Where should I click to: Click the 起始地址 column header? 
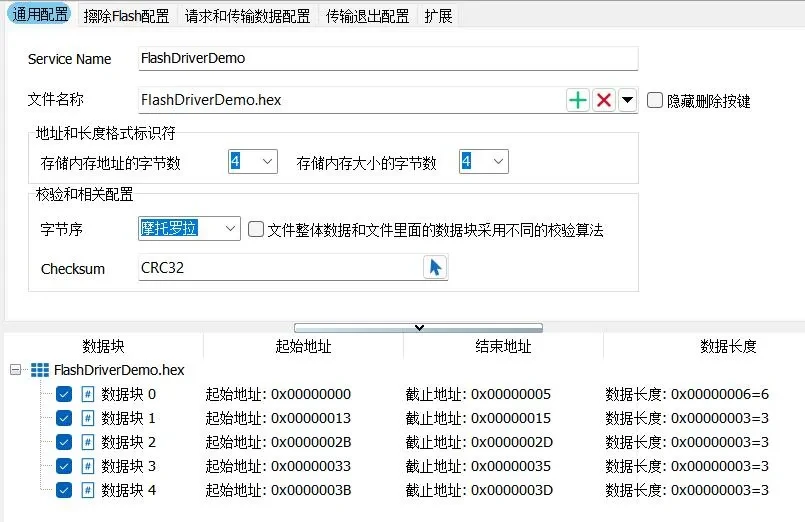click(x=303, y=346)
